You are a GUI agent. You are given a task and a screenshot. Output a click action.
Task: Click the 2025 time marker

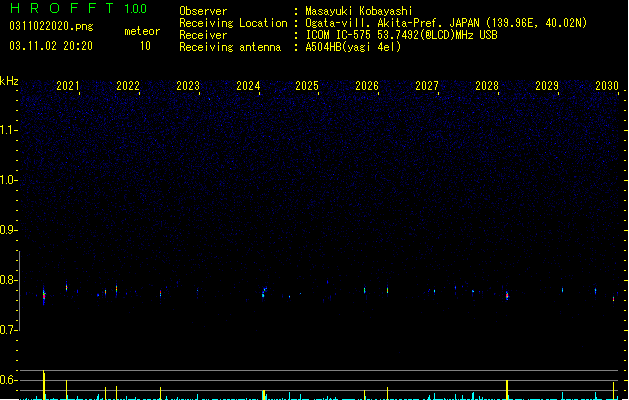pos(307,86)
